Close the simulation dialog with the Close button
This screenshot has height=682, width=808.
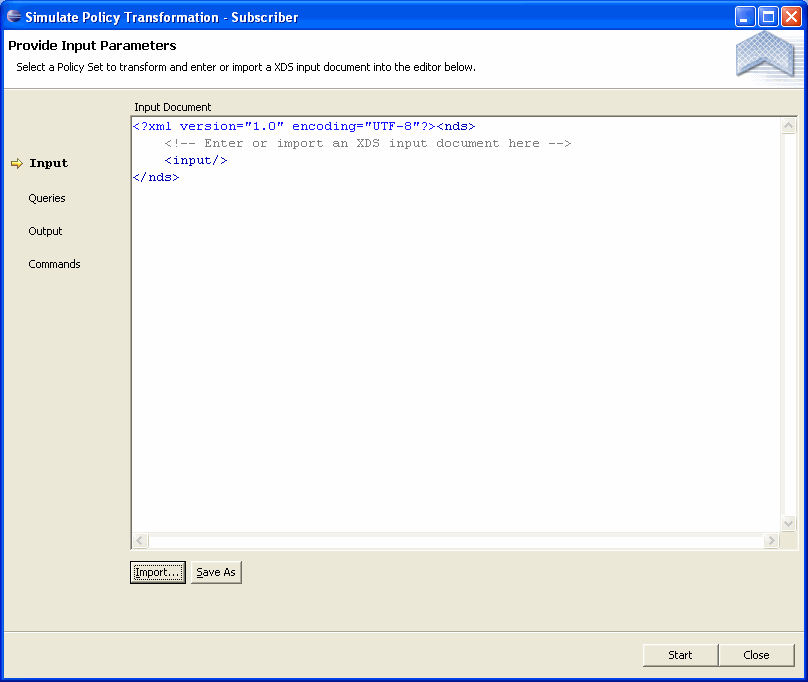[756, 655]
